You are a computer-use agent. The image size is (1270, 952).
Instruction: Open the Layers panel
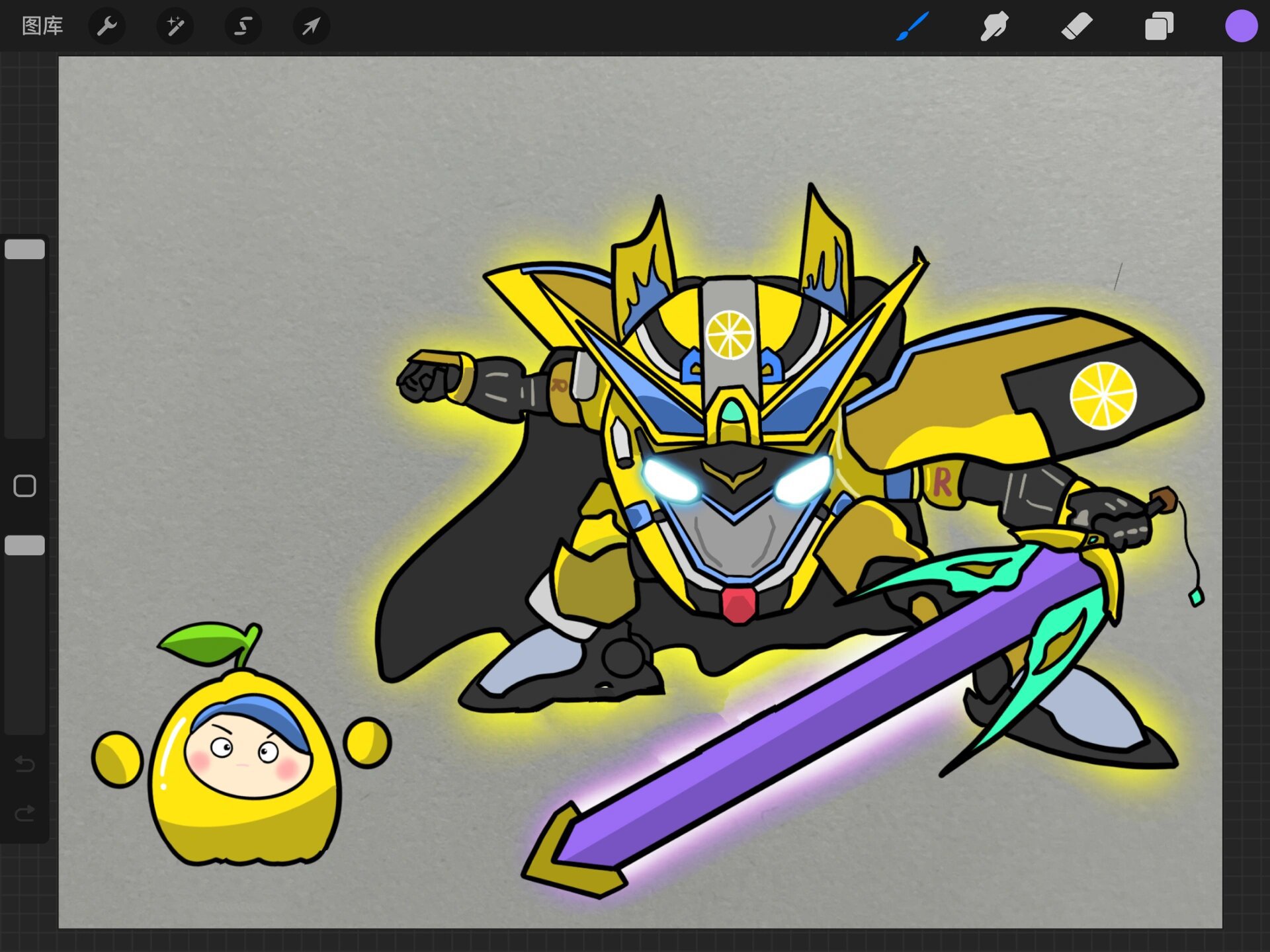coord(1159,26)
